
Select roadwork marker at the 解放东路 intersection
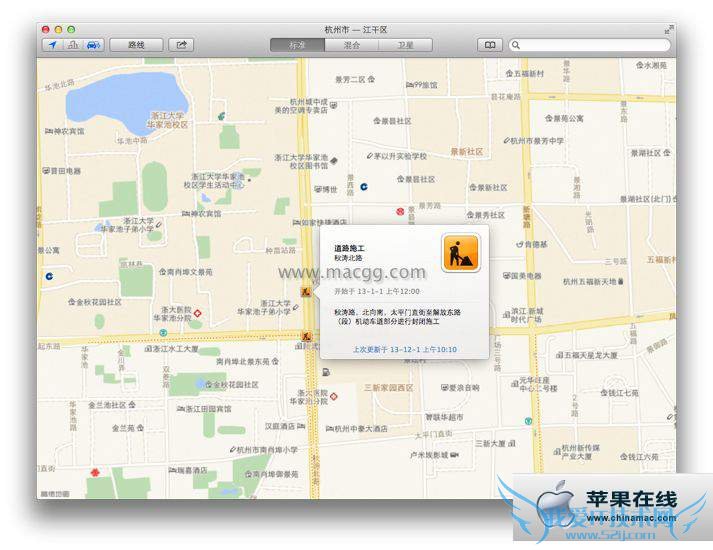[306, 336]
